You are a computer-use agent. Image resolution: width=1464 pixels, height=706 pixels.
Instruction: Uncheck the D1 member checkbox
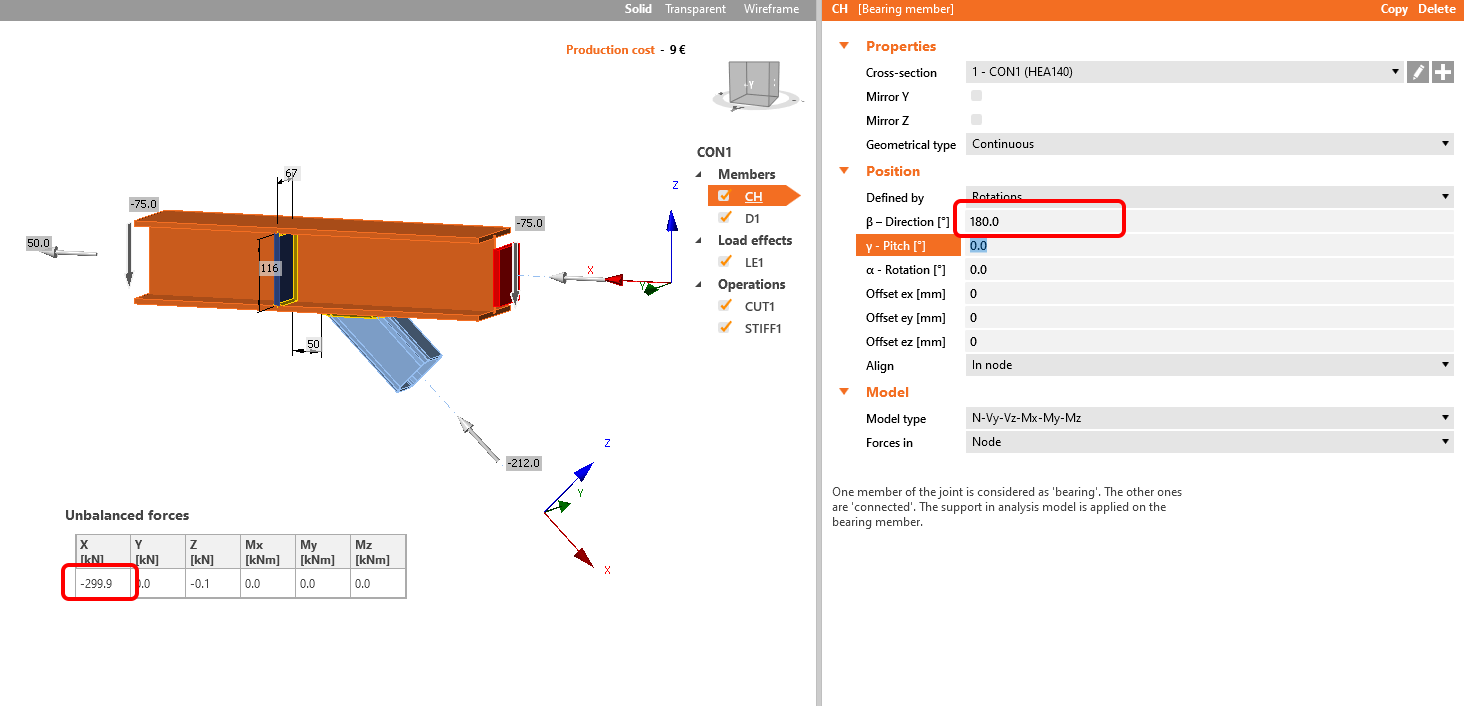[x=725, y=217]
